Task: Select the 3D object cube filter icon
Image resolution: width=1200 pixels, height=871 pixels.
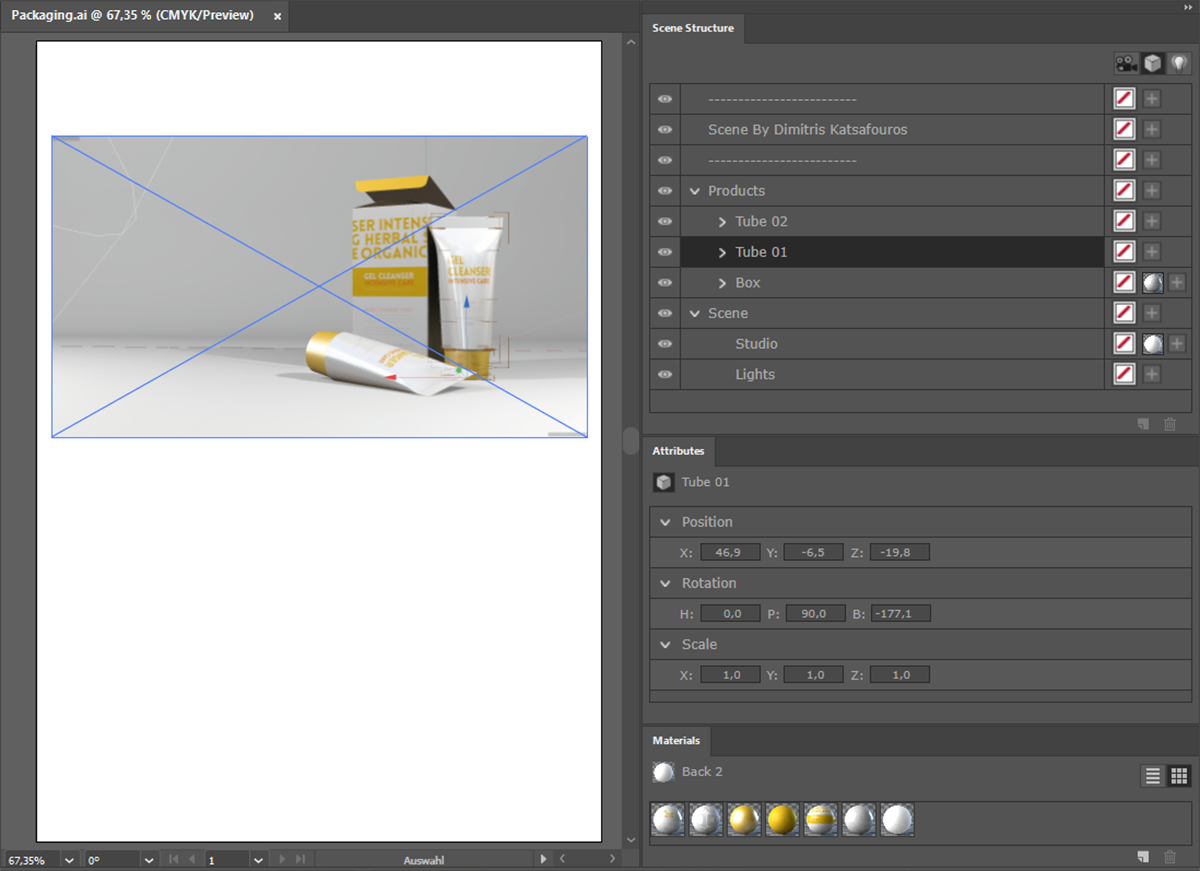Action: click(1153, 63)
